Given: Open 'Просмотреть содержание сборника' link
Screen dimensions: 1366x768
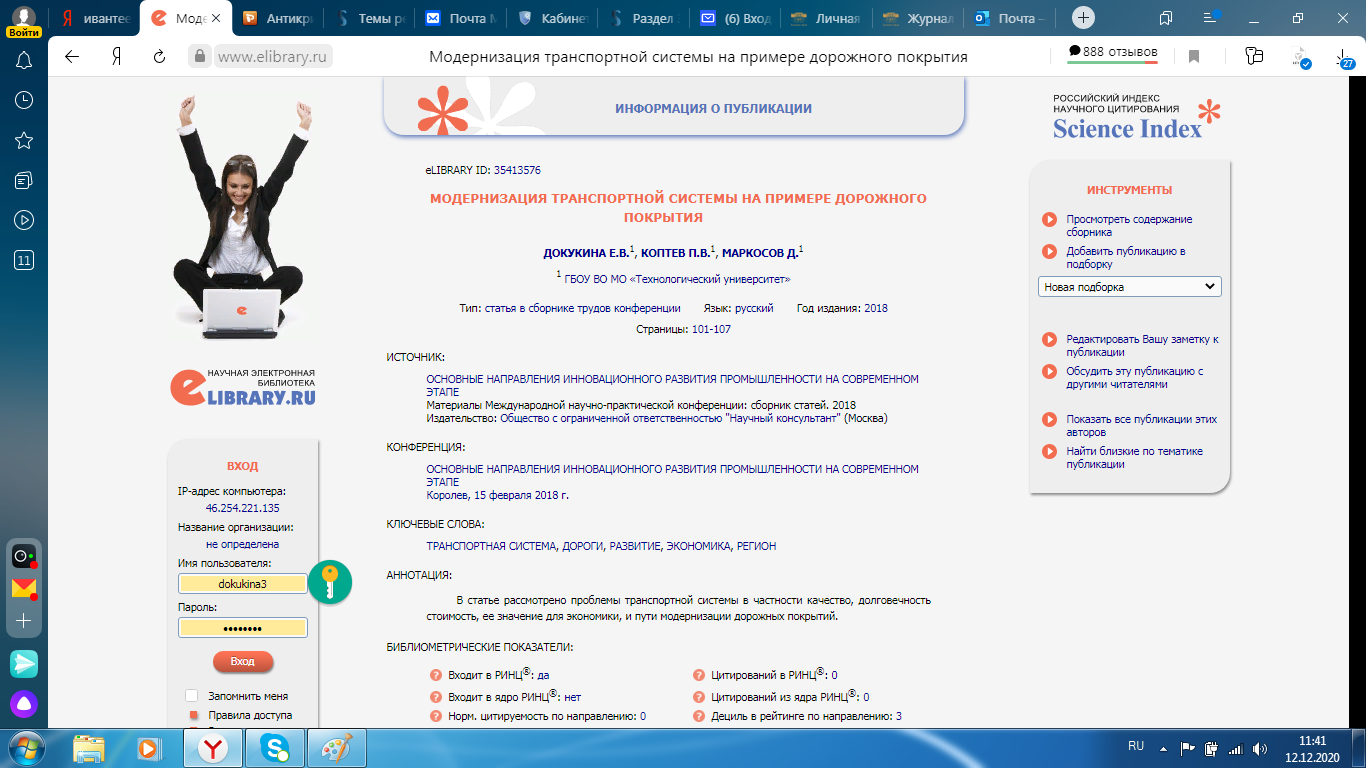Looking at the screenshot, I should click(1129, 225).
